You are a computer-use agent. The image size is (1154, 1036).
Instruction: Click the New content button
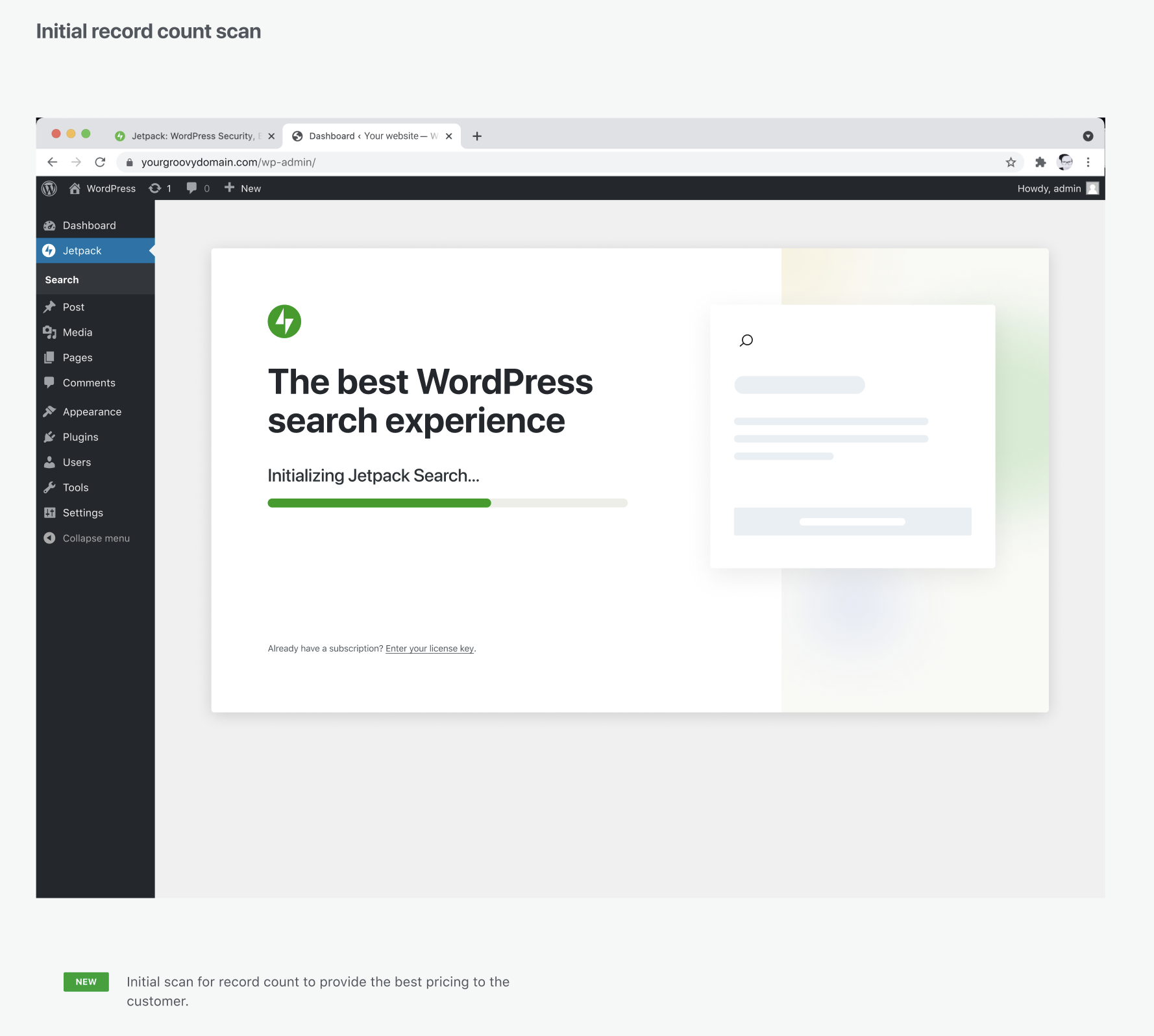(243, 188)
